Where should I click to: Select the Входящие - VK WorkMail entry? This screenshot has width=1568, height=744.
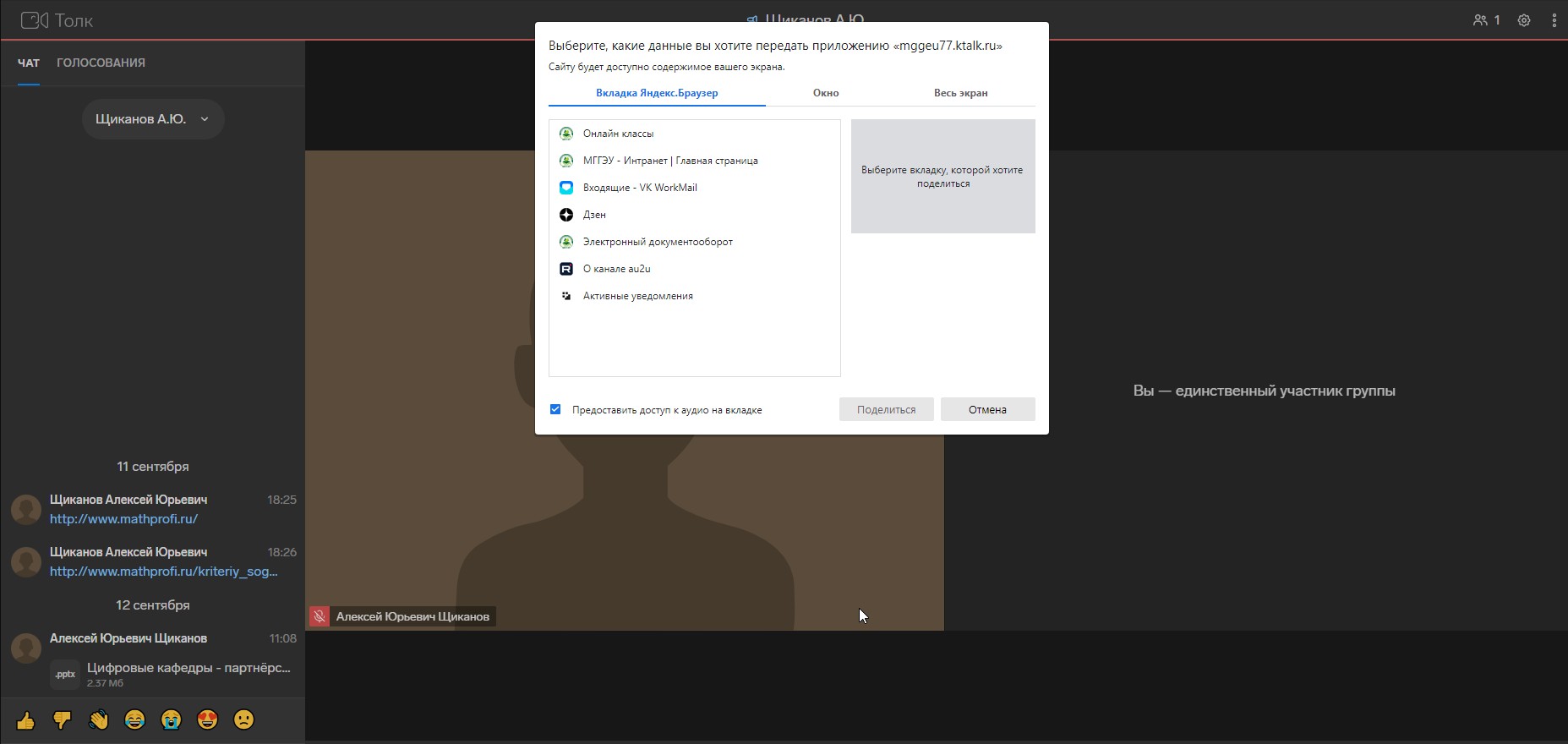[x=639, y=188]
